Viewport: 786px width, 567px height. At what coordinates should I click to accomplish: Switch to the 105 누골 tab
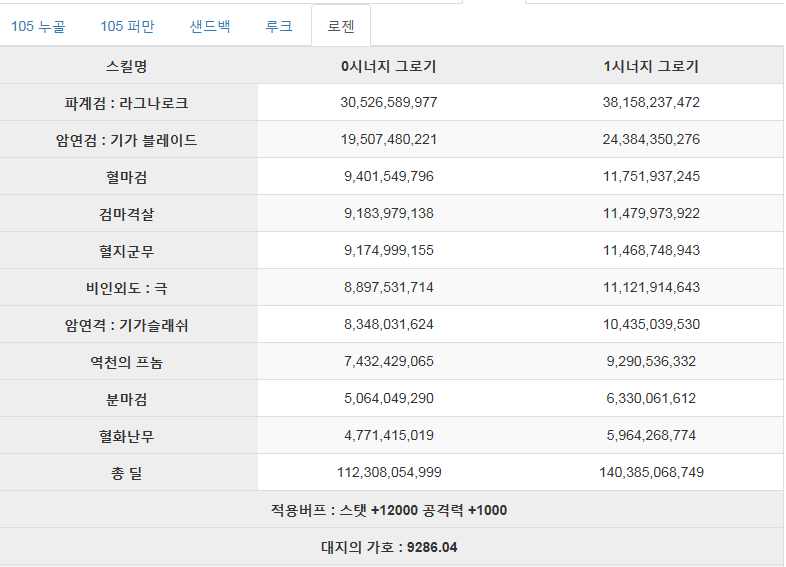38,26
